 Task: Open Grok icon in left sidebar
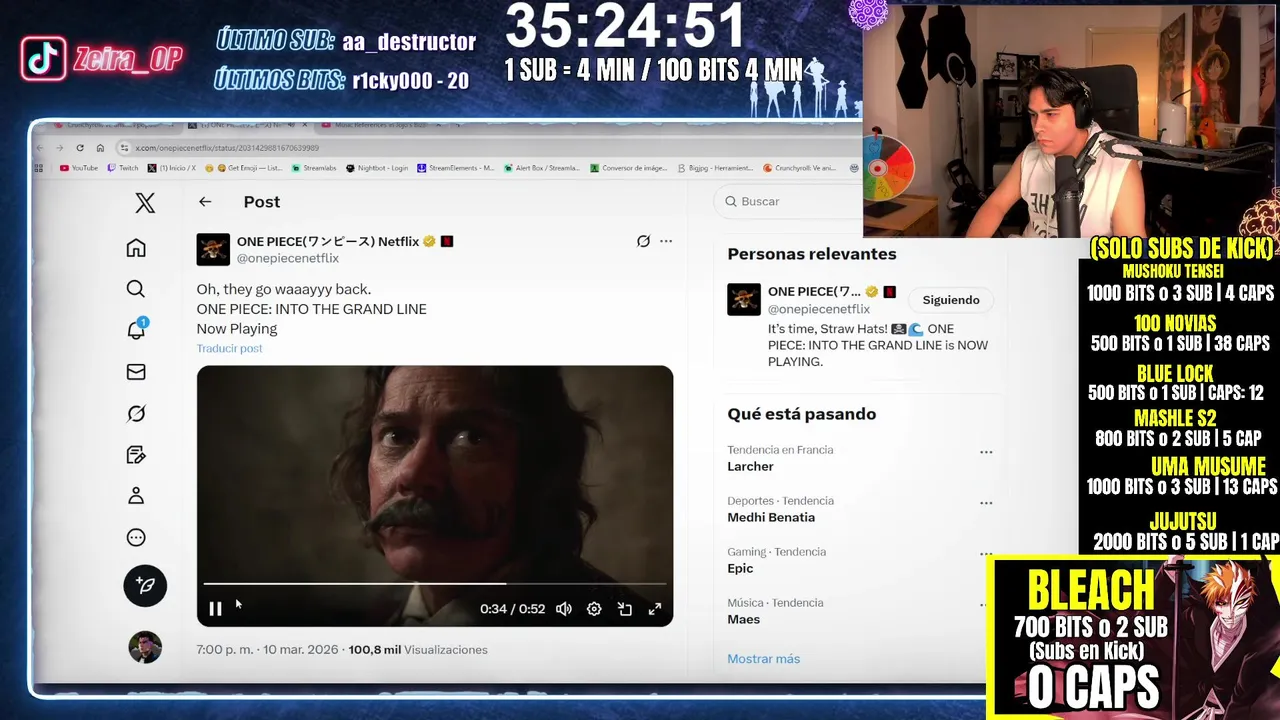click(136, 413)
